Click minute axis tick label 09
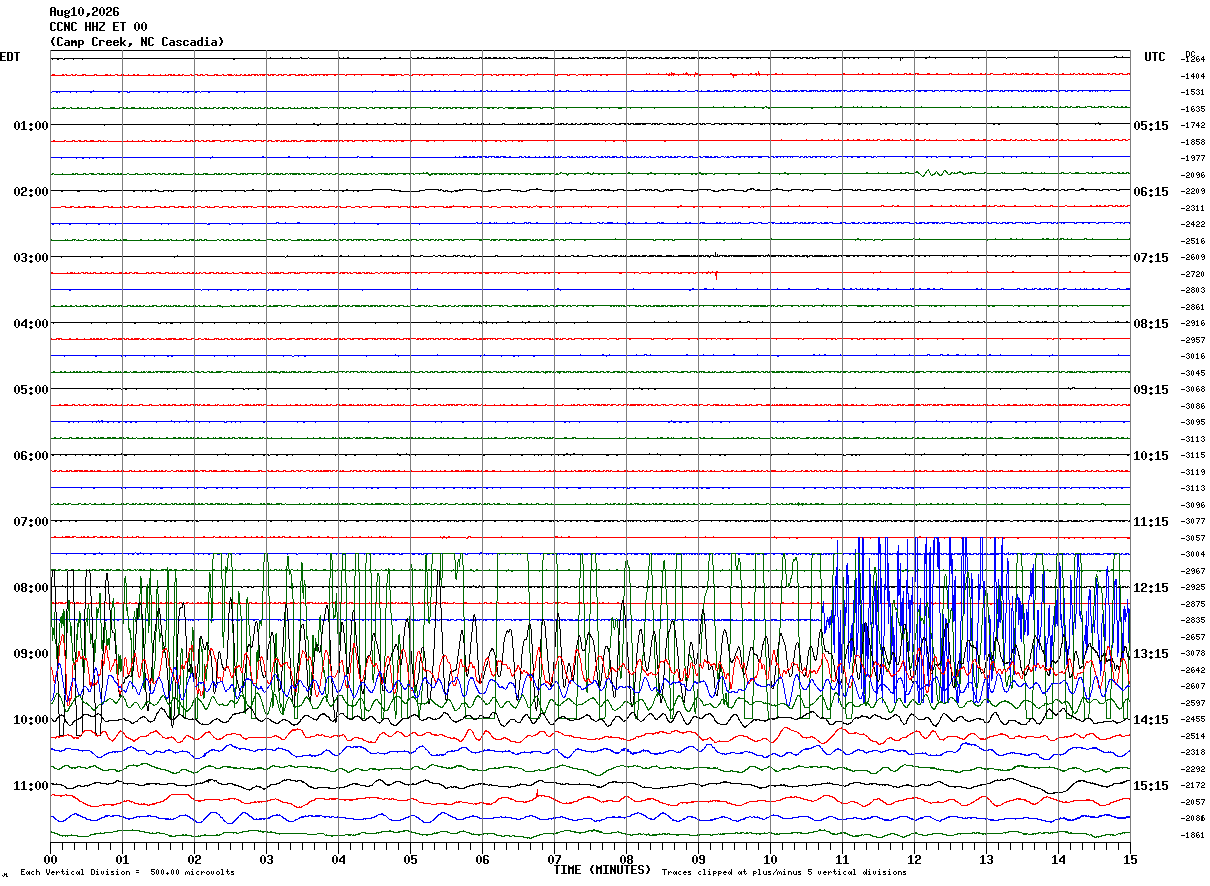The image size is (1210, 886). pos(698,860)
